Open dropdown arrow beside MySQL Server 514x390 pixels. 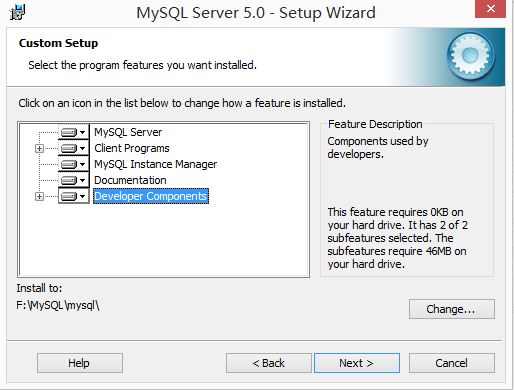pos(83,132)
